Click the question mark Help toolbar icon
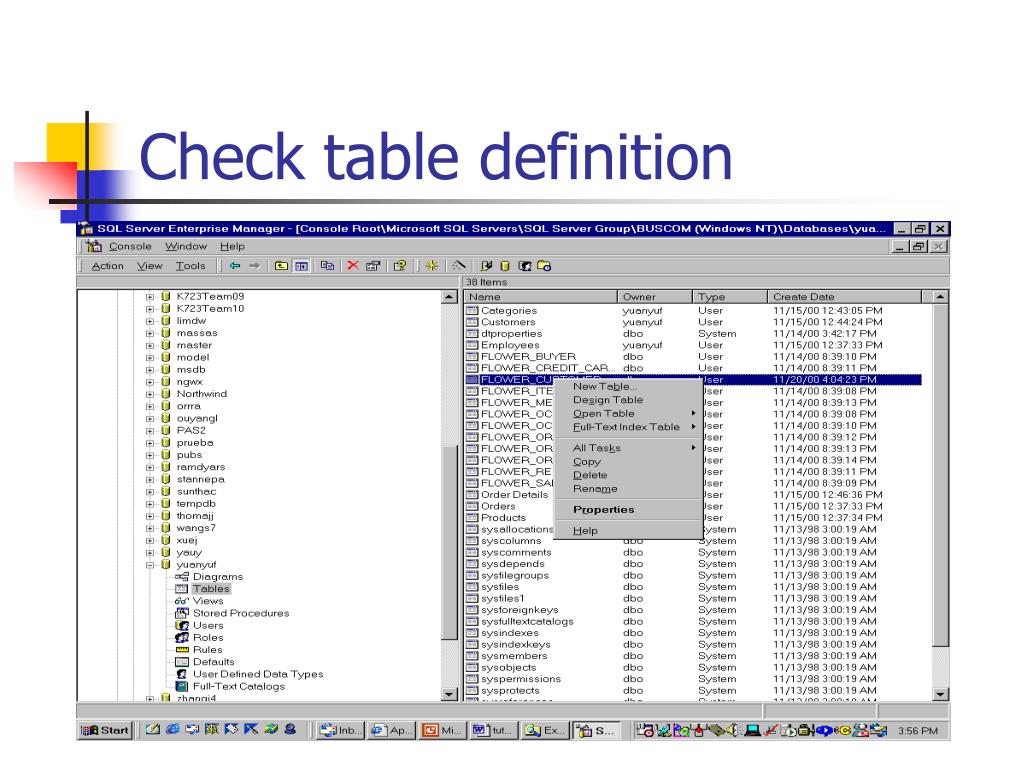 point(400,266)
